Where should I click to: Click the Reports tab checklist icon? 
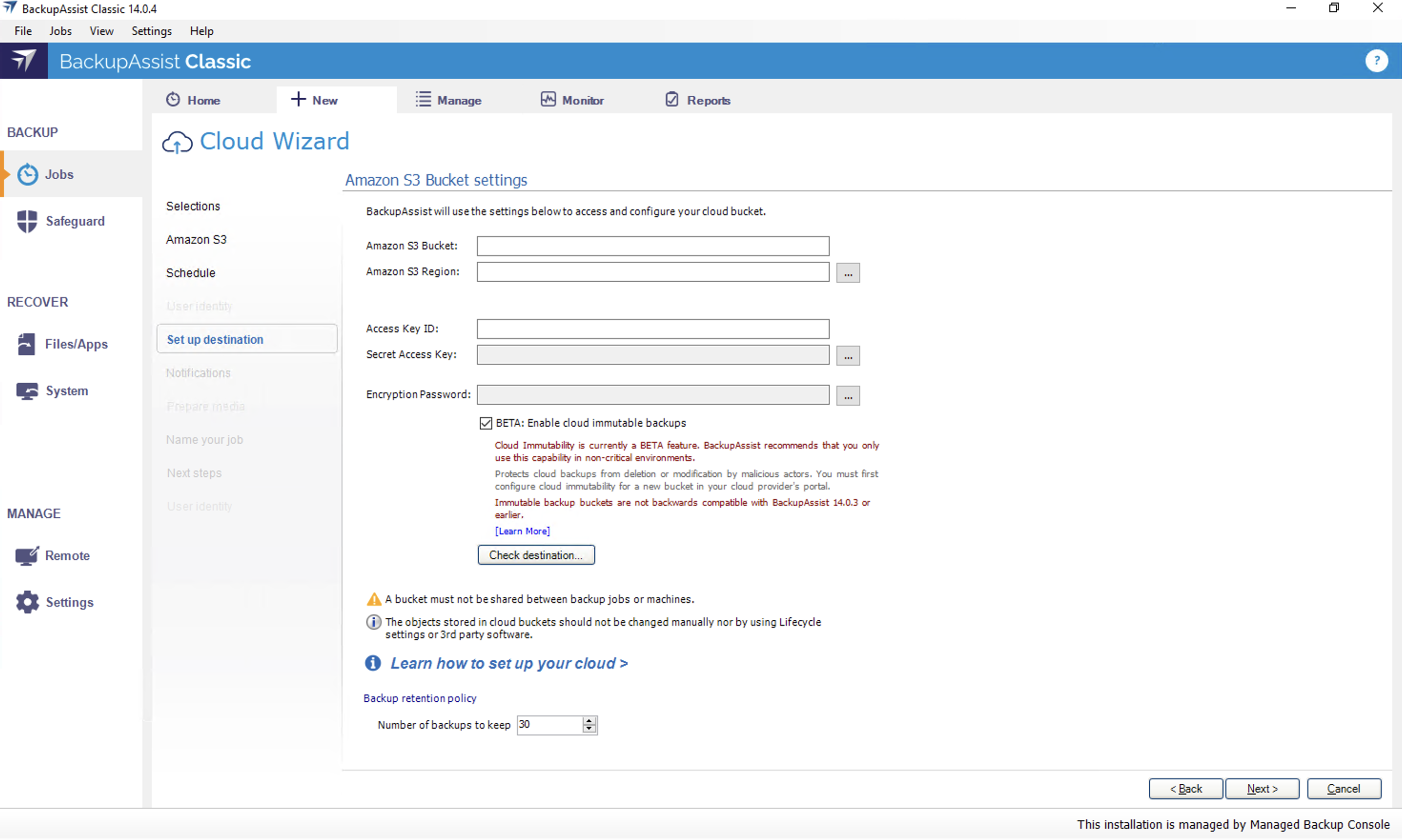click(671, 99)
